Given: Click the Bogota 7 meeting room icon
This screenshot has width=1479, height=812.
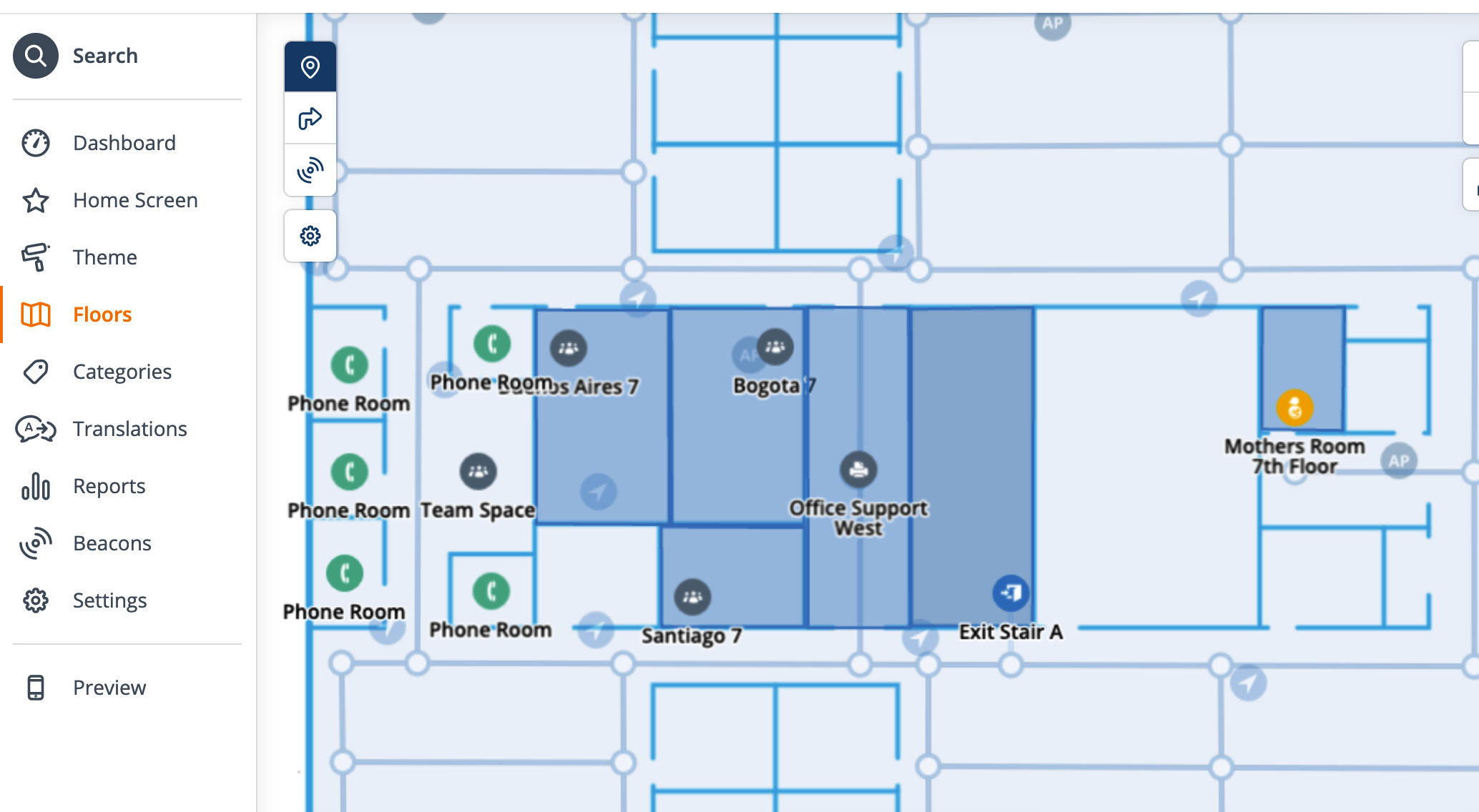Looking at the screenshot, I should point(775,347).
